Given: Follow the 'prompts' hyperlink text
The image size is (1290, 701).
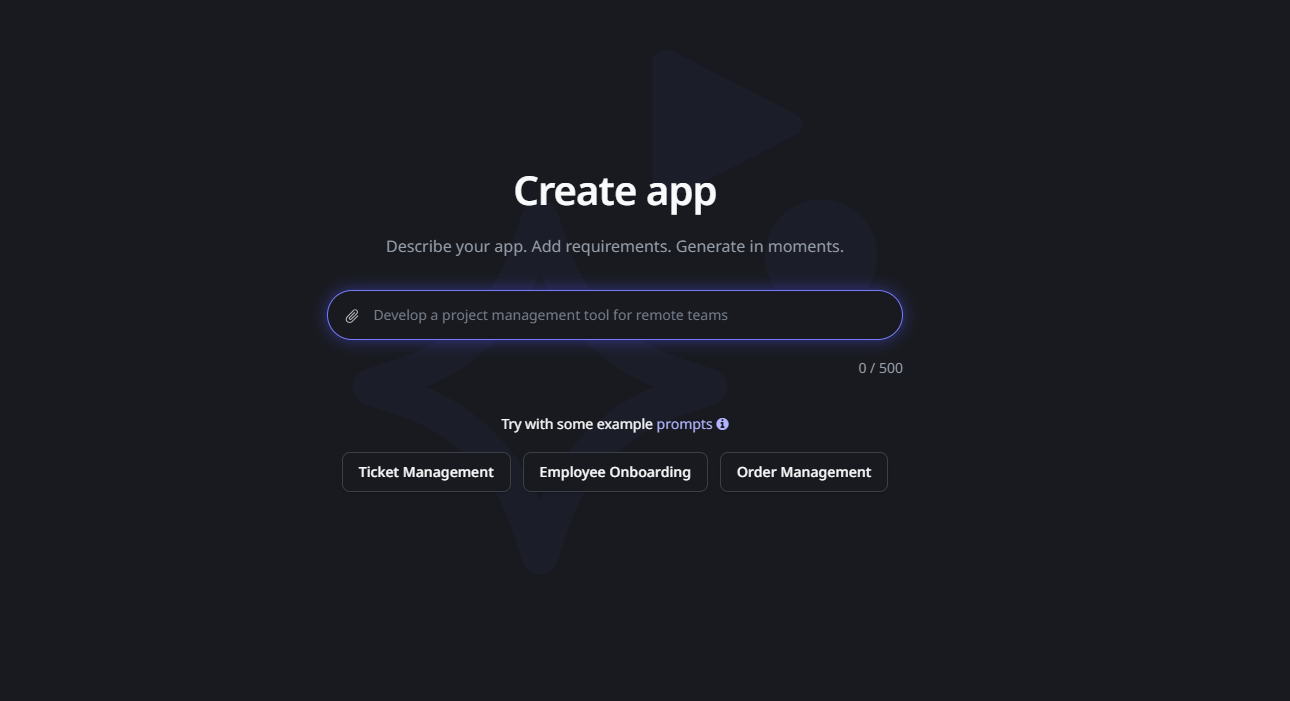Looking at the screenshot, I should click(x=684, y=424).
